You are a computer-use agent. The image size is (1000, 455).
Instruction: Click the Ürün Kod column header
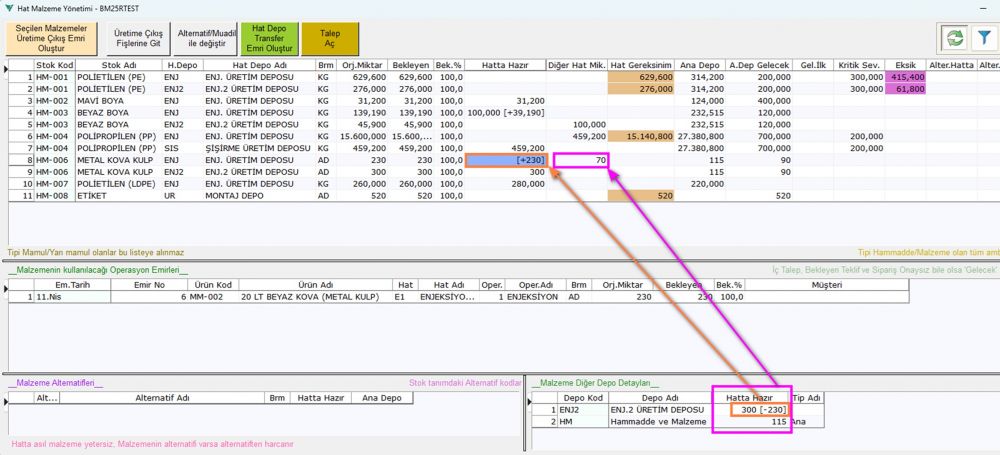coord(213,285)
